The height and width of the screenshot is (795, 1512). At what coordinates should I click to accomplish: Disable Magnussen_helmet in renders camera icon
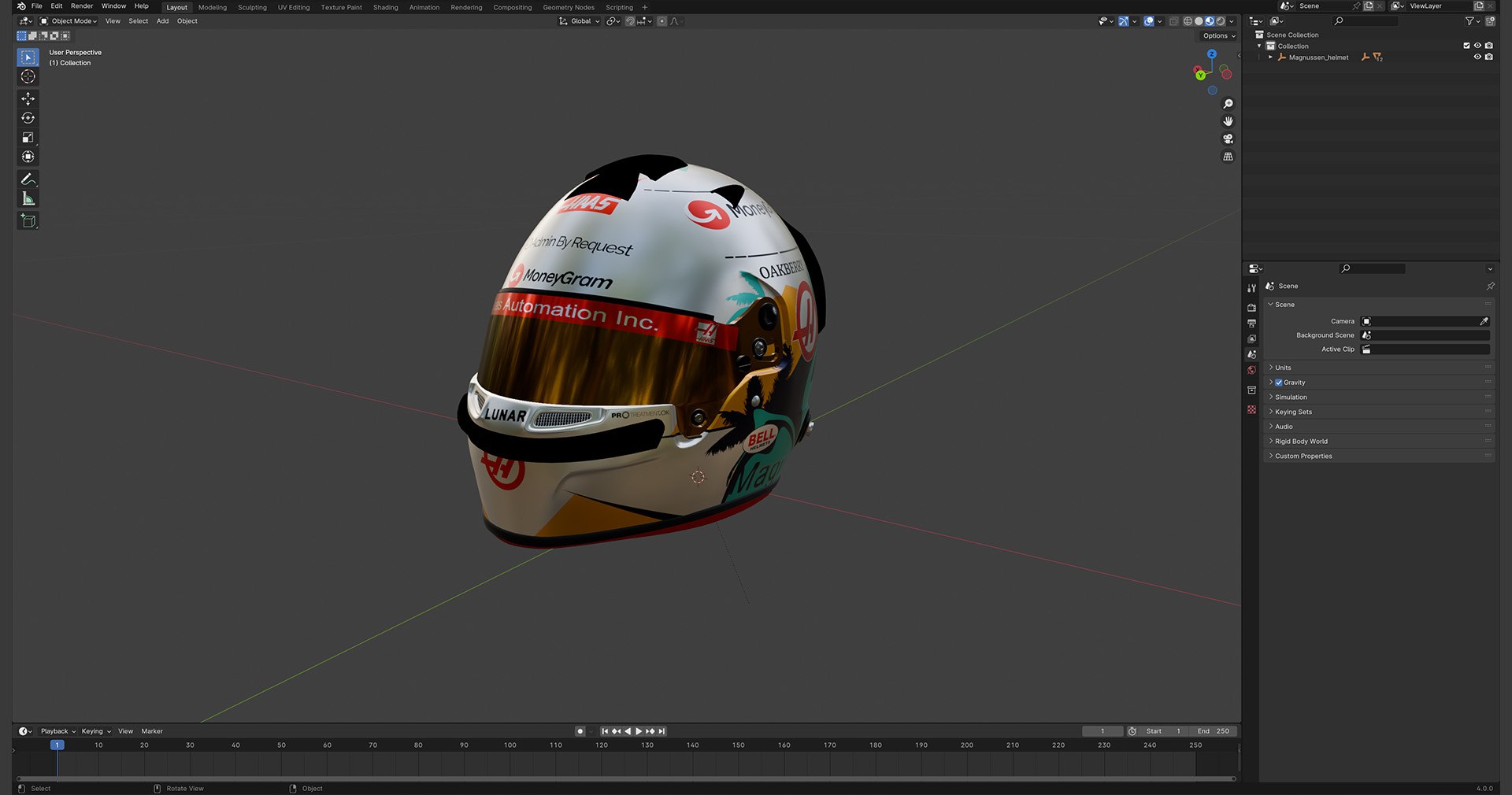(x=1488, y=57)
